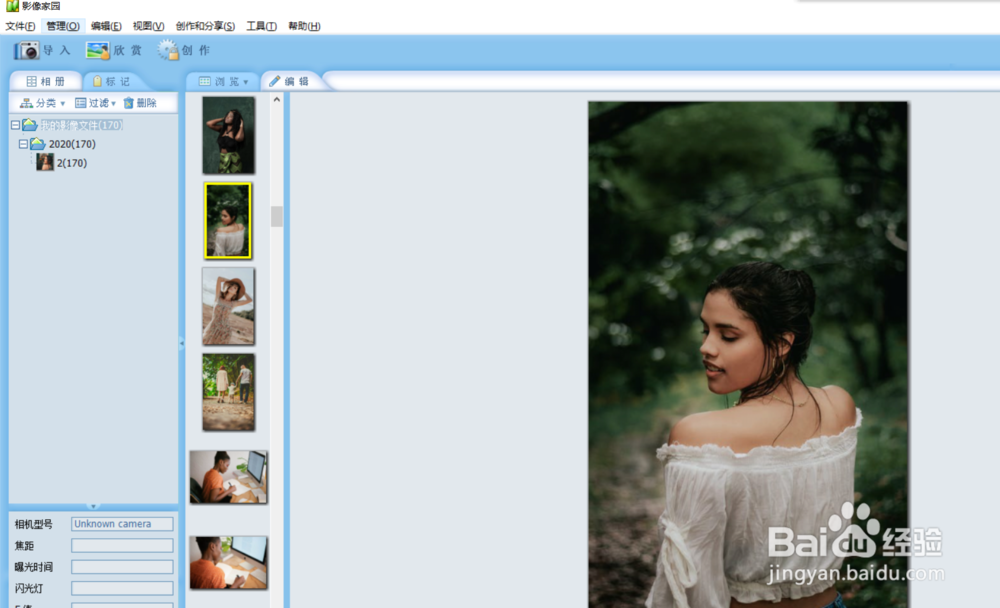The image size is (1000, 608).
Task: Click the thumbnail strip scrollbar handle
Action: tap(277, 216)
